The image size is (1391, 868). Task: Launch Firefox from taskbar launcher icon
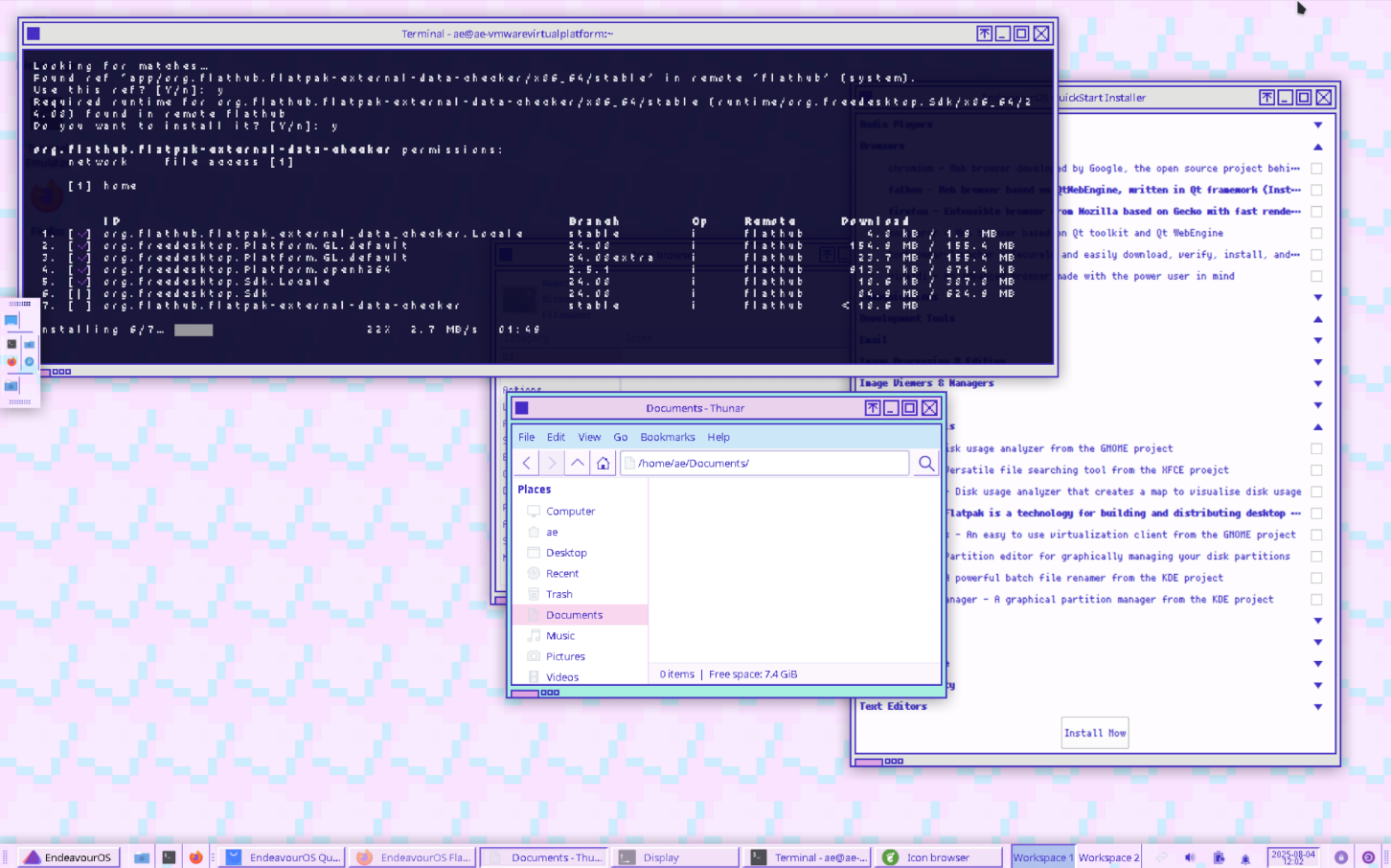(x=195, y=857)
